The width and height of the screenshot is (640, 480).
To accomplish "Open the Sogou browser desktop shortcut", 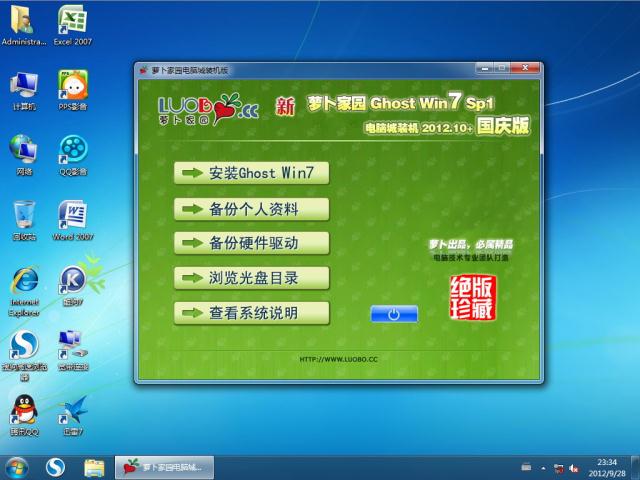I will tap(24, 355).
